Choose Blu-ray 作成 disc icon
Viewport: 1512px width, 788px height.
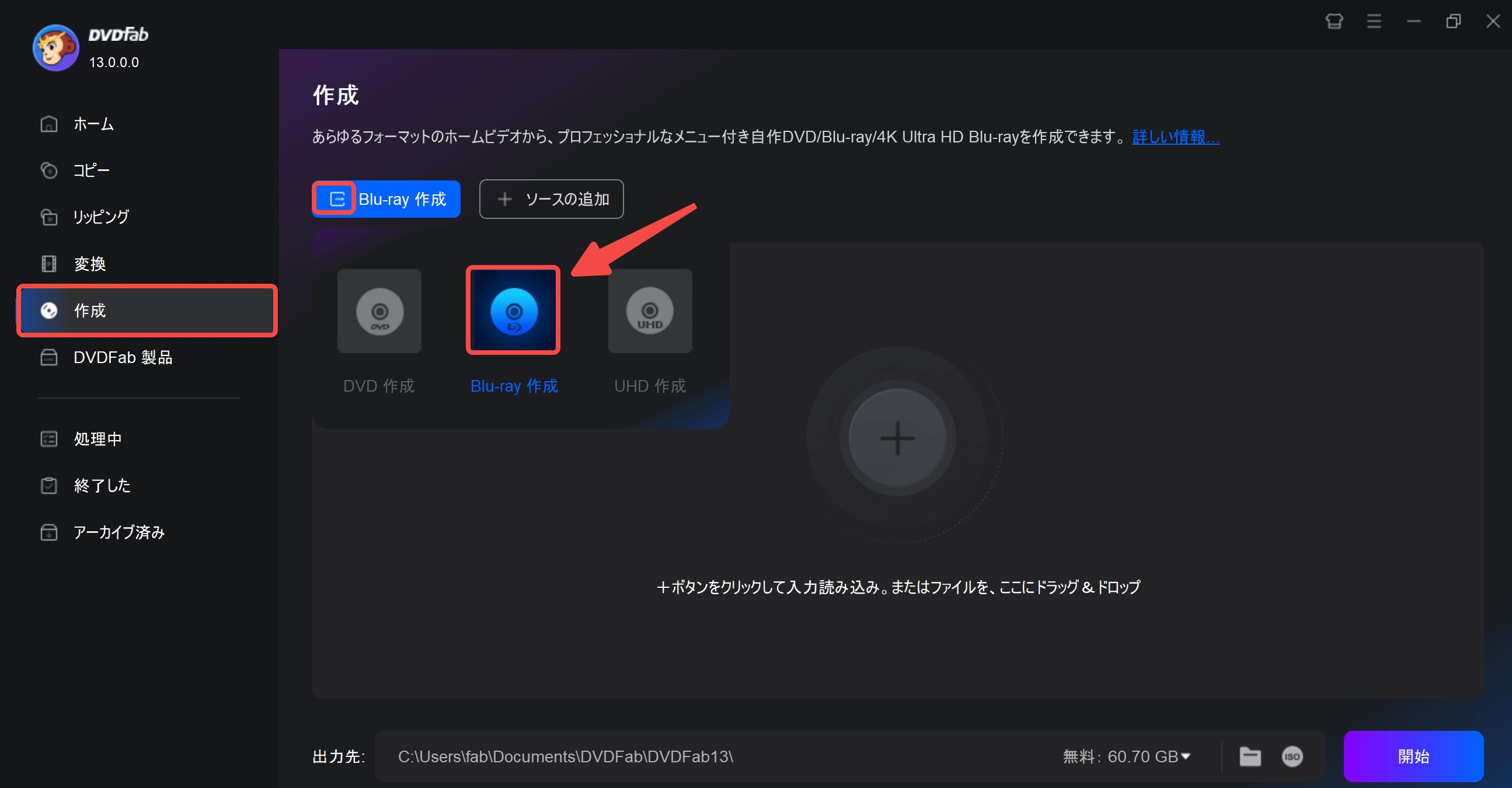point(514,311)
